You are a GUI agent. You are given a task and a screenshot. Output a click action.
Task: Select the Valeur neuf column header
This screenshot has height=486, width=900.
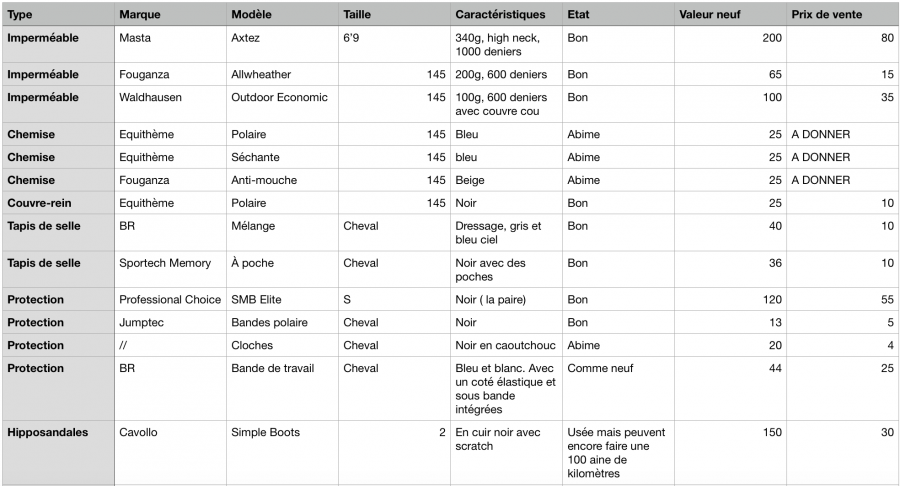[x=731, y=14]
